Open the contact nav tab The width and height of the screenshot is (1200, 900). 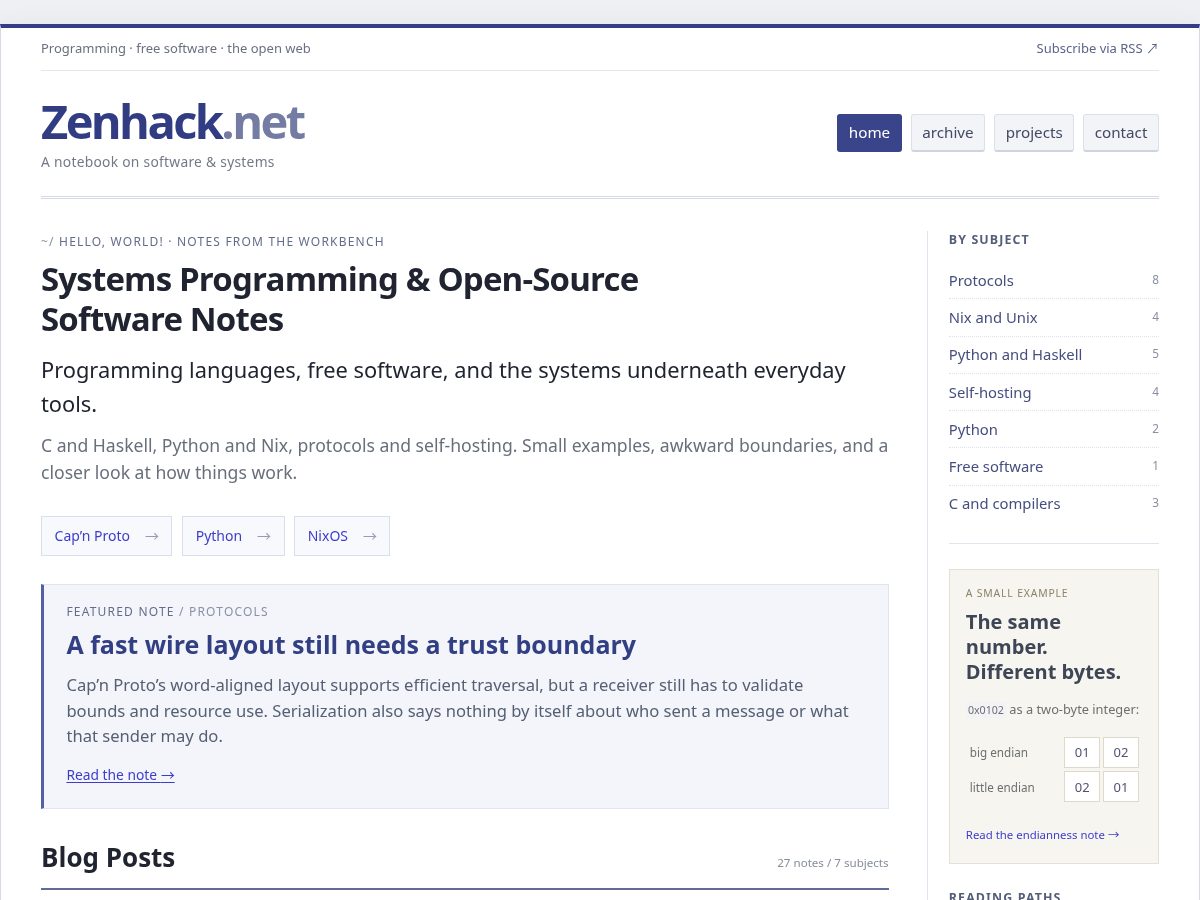click(1121, 133)
